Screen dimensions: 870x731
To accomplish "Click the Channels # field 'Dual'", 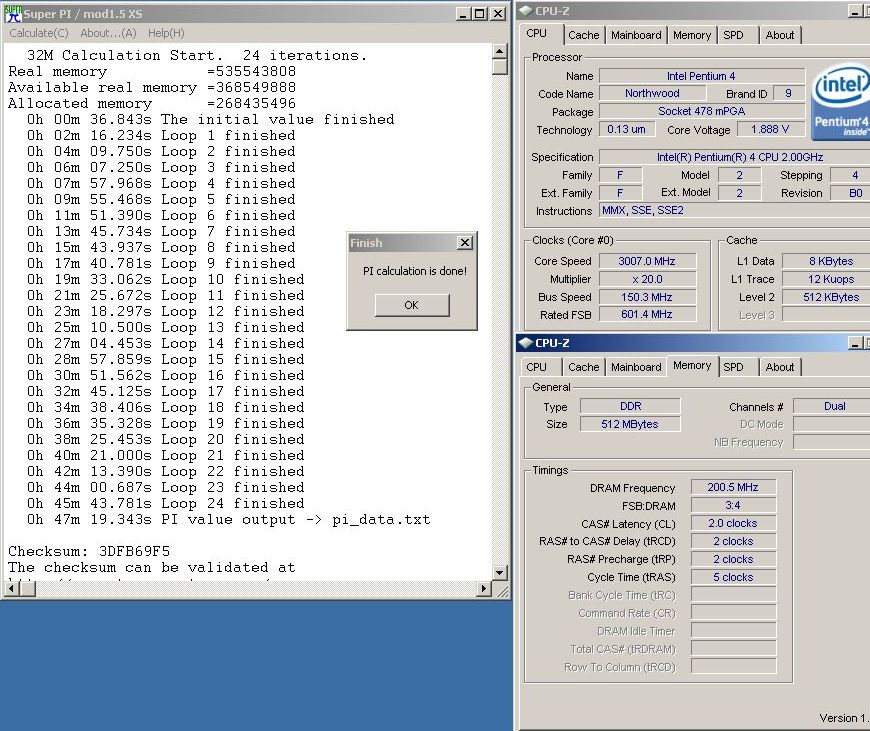I will coord(832,406).
